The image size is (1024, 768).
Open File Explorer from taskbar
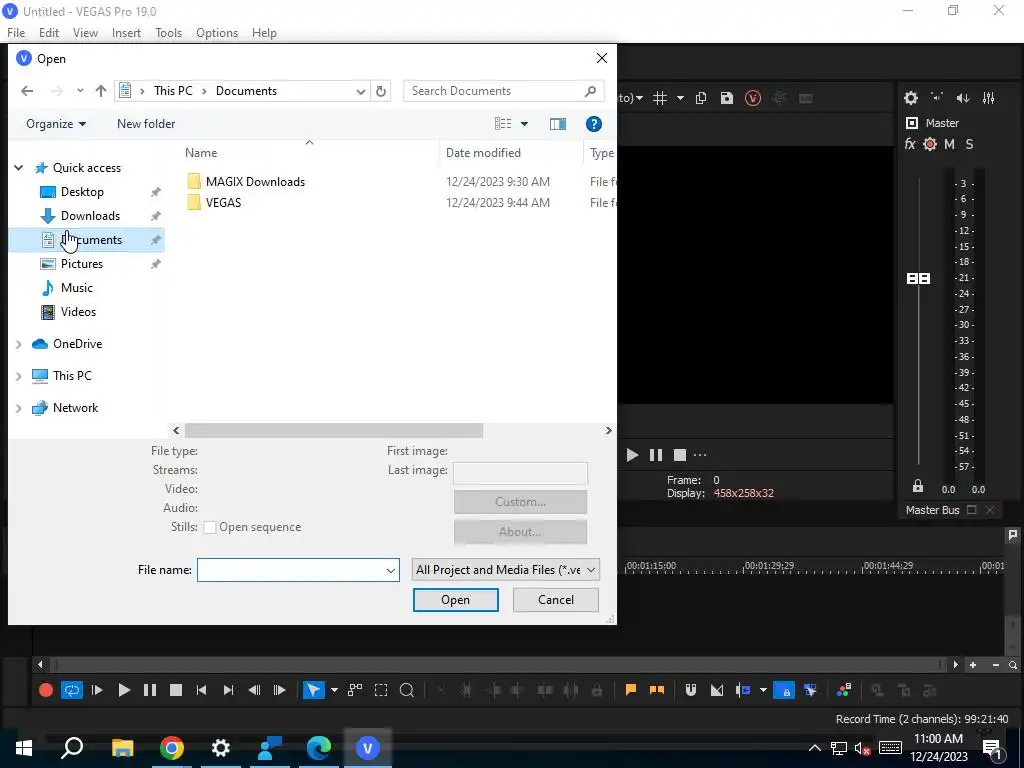[122, 748]
